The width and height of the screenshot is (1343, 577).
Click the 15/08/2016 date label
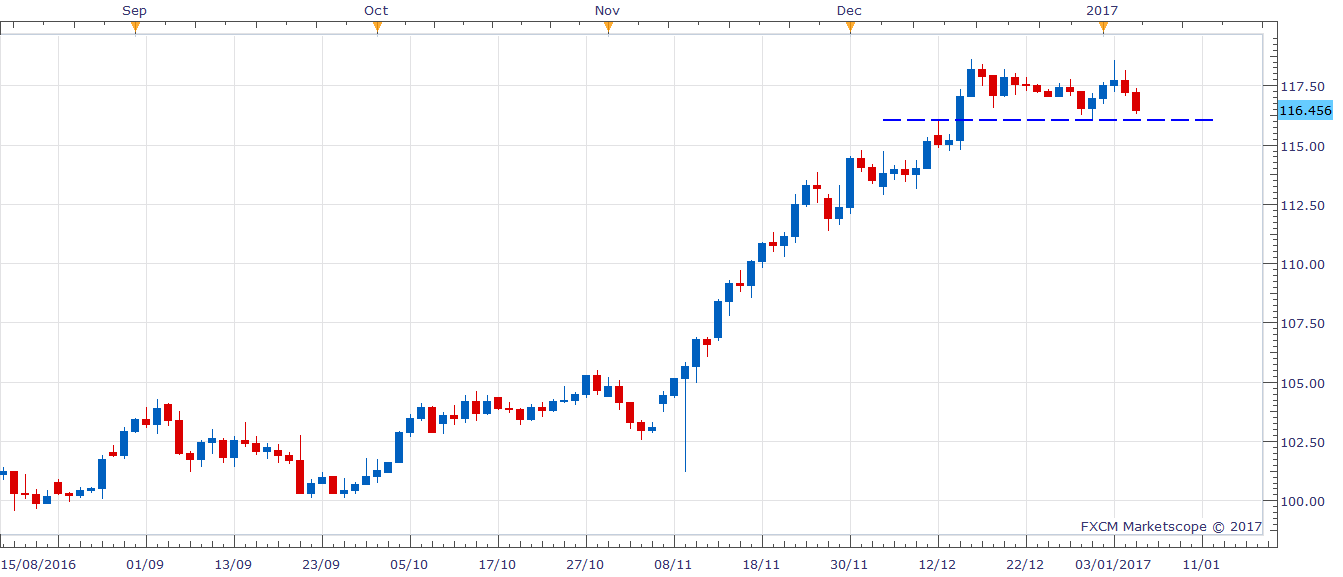point(40,564)
